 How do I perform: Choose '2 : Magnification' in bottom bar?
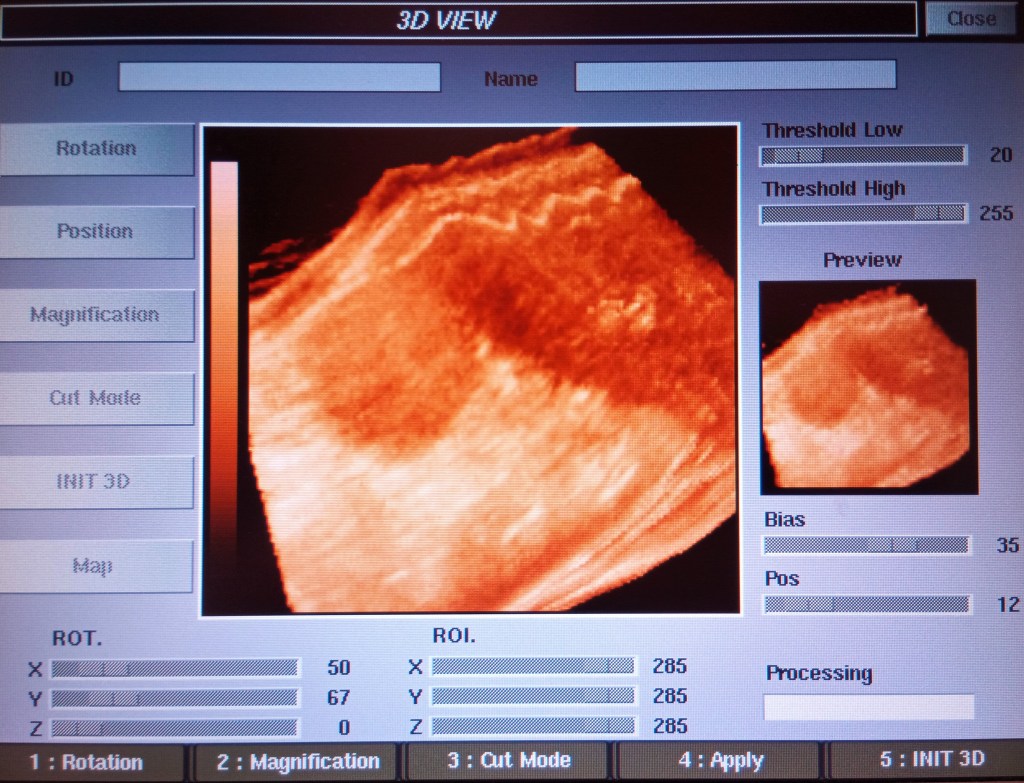(298, 762)
